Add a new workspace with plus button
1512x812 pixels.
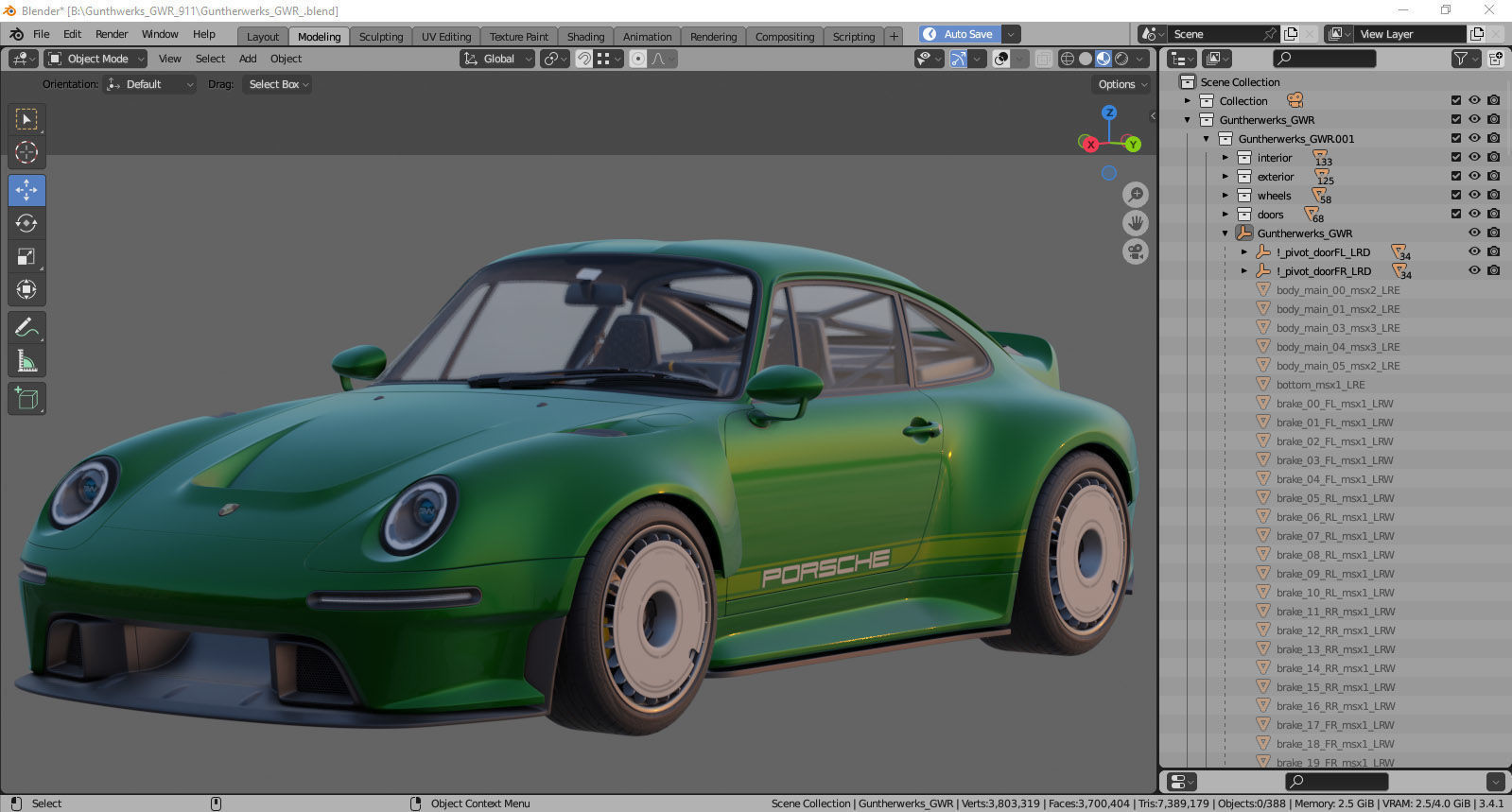[894, 36]
